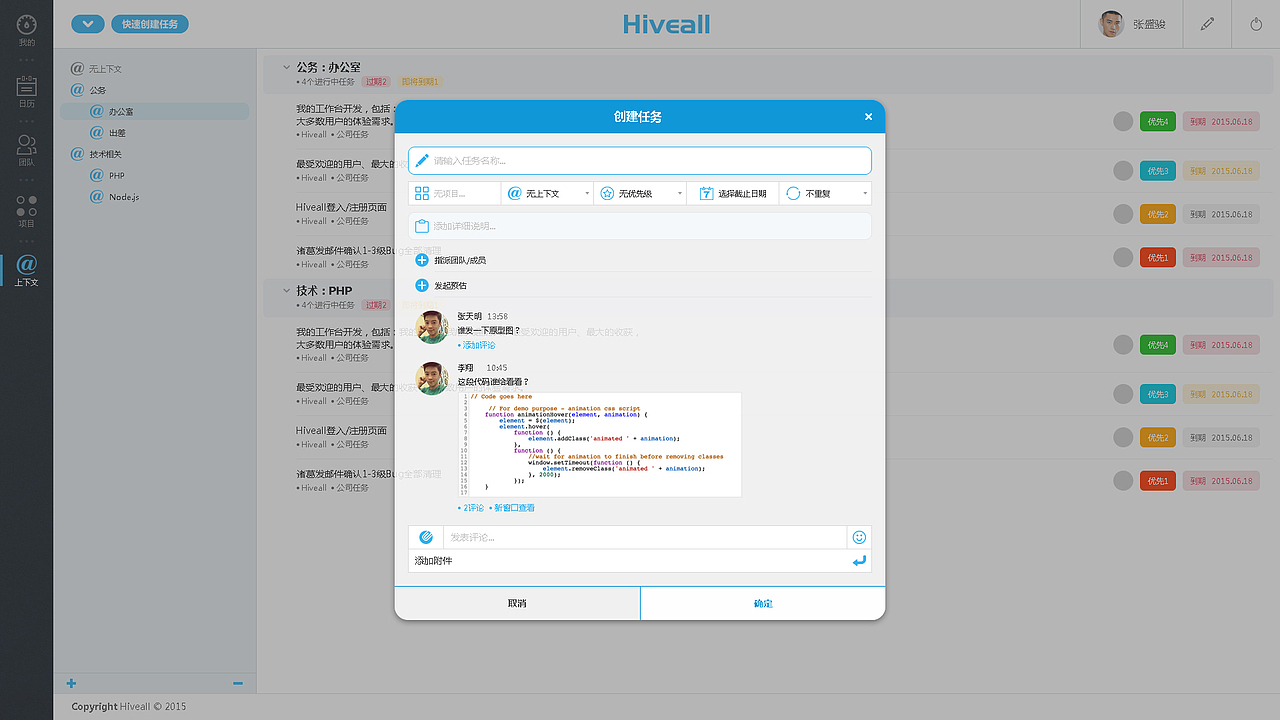Click 张天明's avatar in the comments
1280x720 pixels.
432,327
